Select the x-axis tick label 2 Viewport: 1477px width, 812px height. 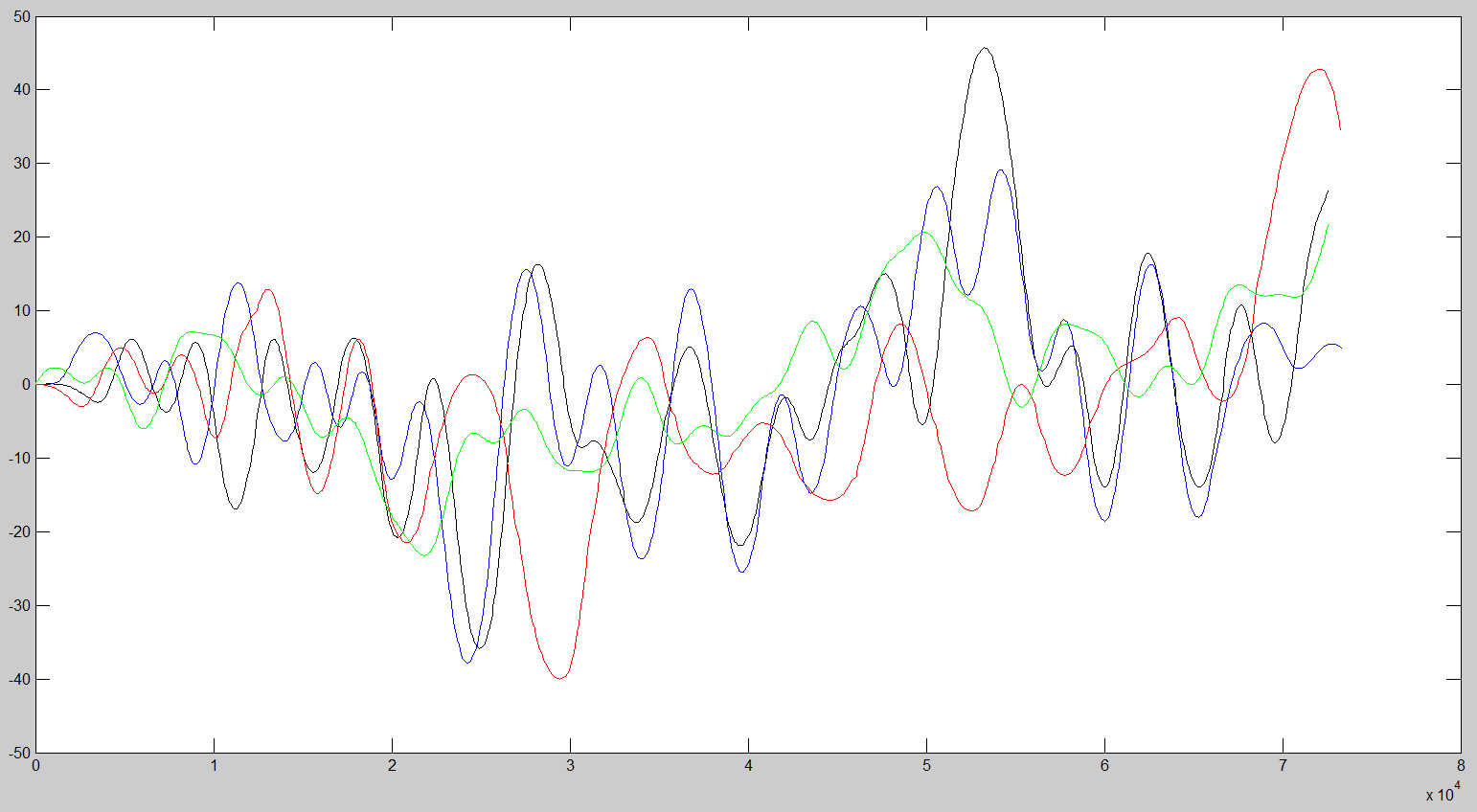click(x=393, y=766)
